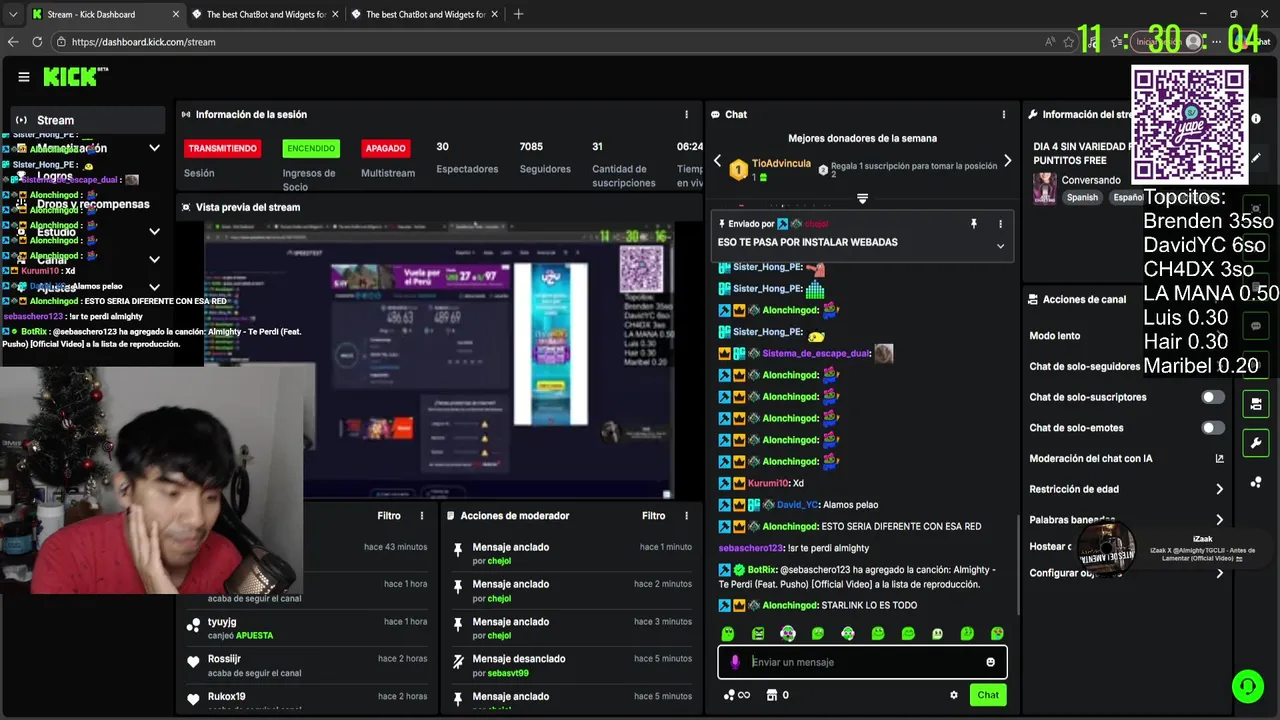Expand the Monetización sidebar section
The image size is (1280, 720).
(88, 148)
